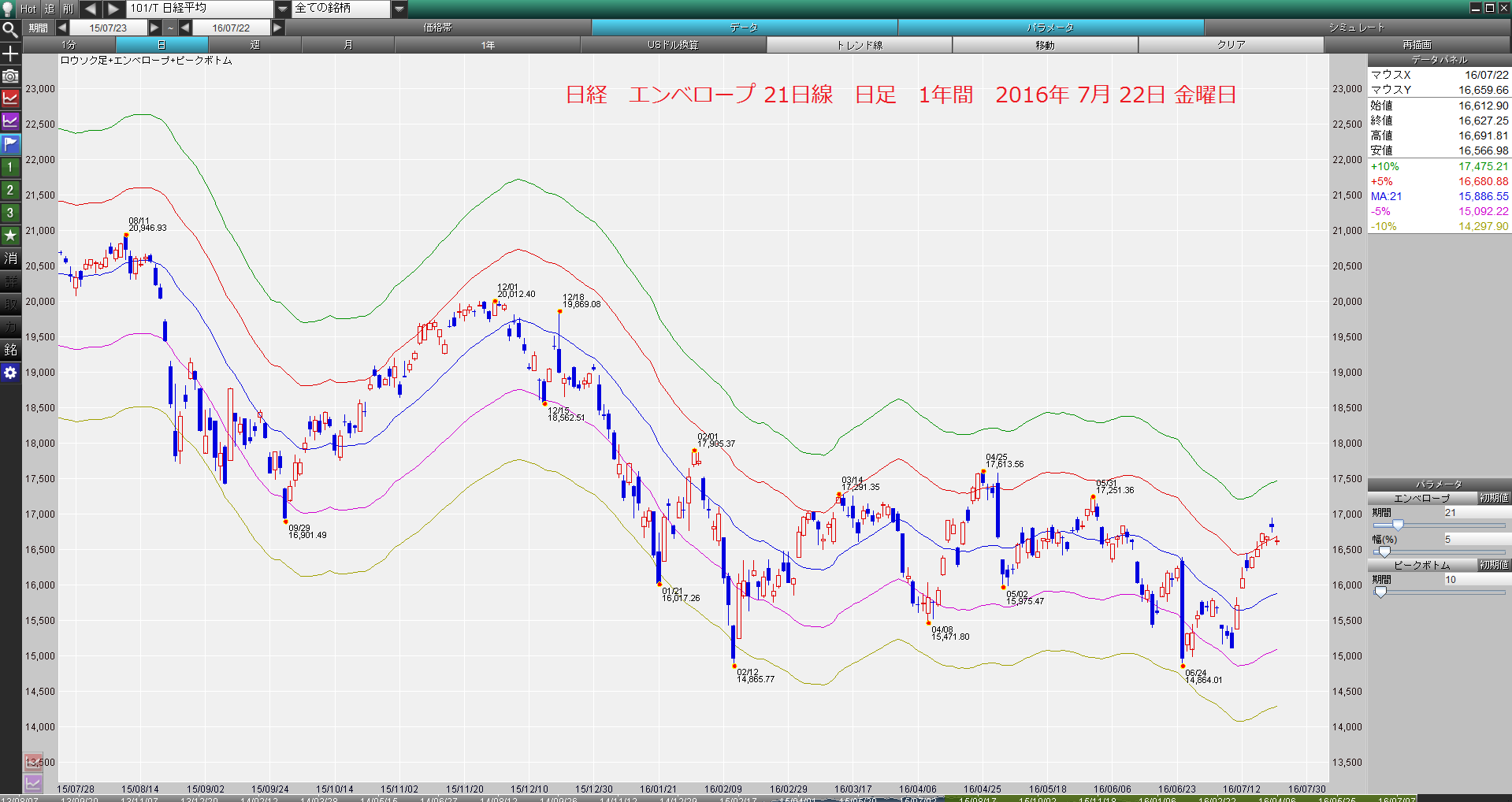Click the start date field 15/07/23
1512x802 pixels.
pyautogui.click(x=108, y=28)
